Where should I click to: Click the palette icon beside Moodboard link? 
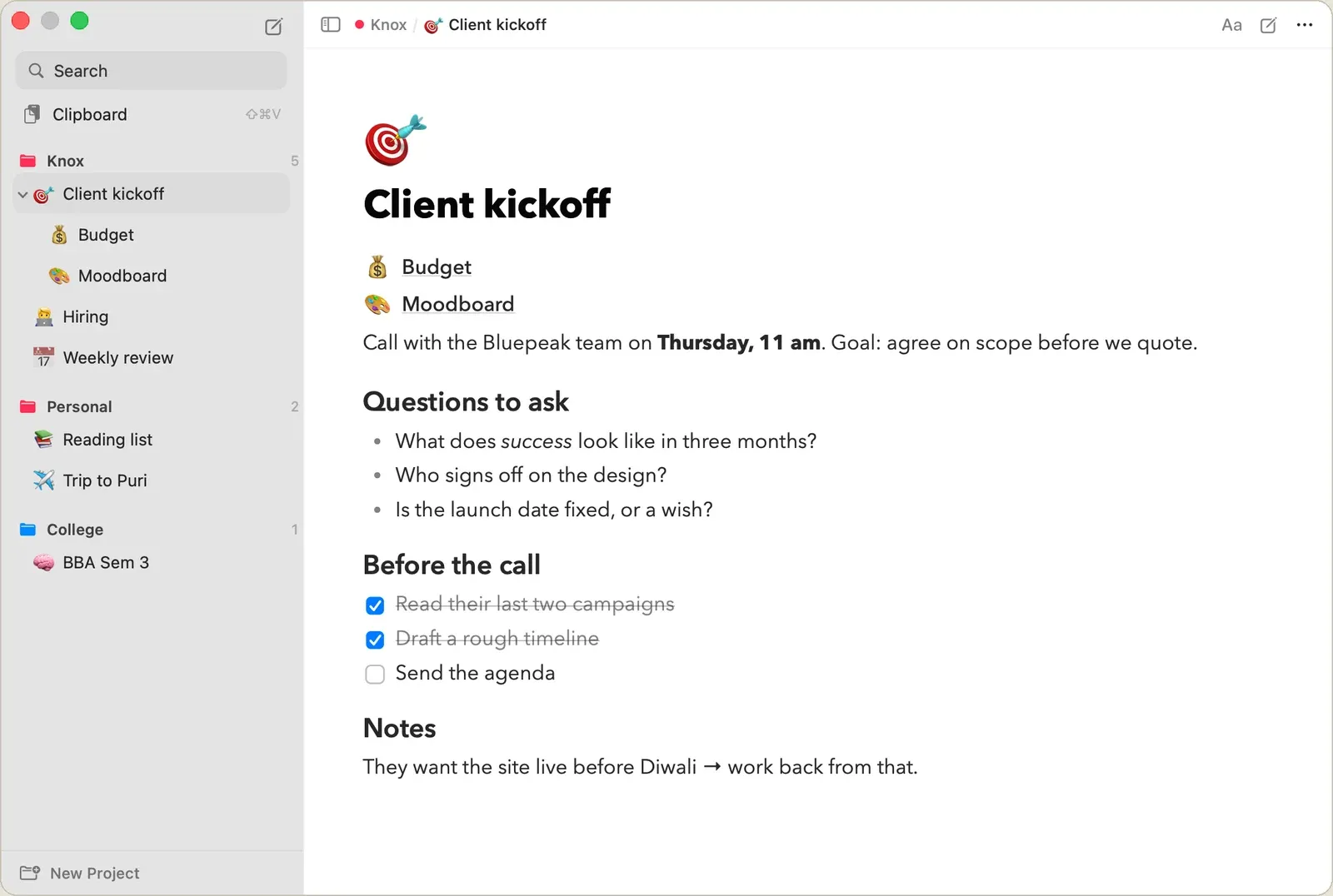pos(377,304)
